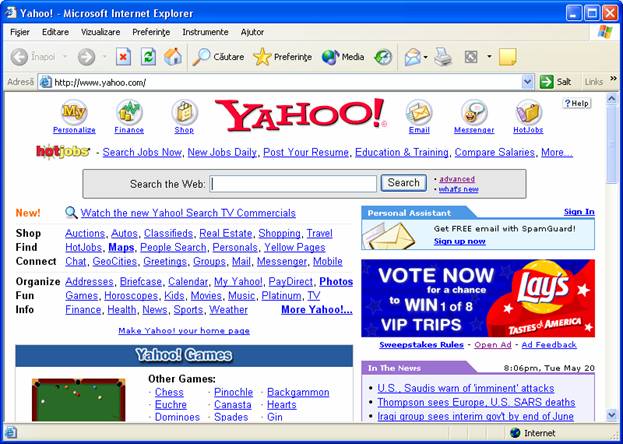Open the Media toolbar button

pos(343,57)
